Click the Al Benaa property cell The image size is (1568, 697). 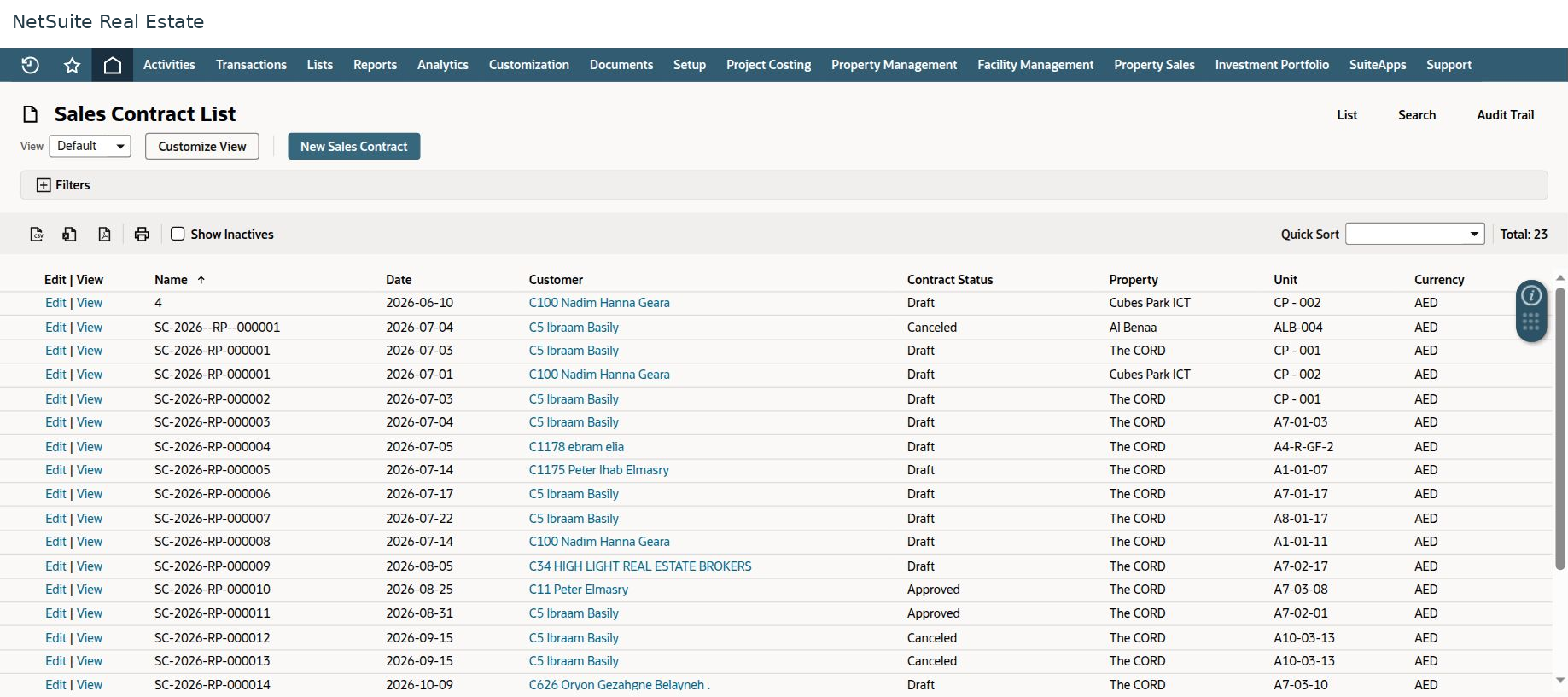coord(1133,328)
